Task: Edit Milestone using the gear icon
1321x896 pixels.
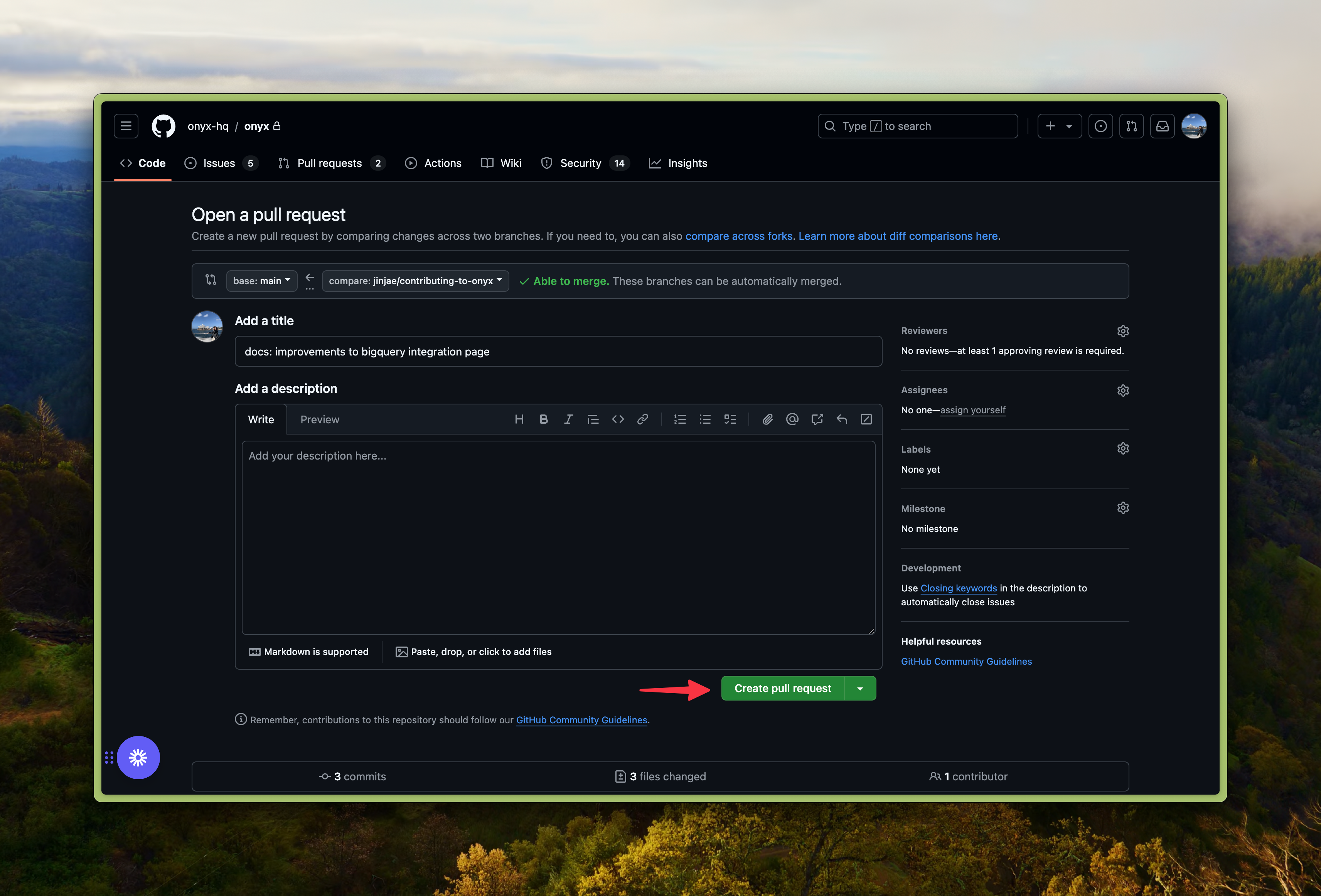Action: 1123,508
